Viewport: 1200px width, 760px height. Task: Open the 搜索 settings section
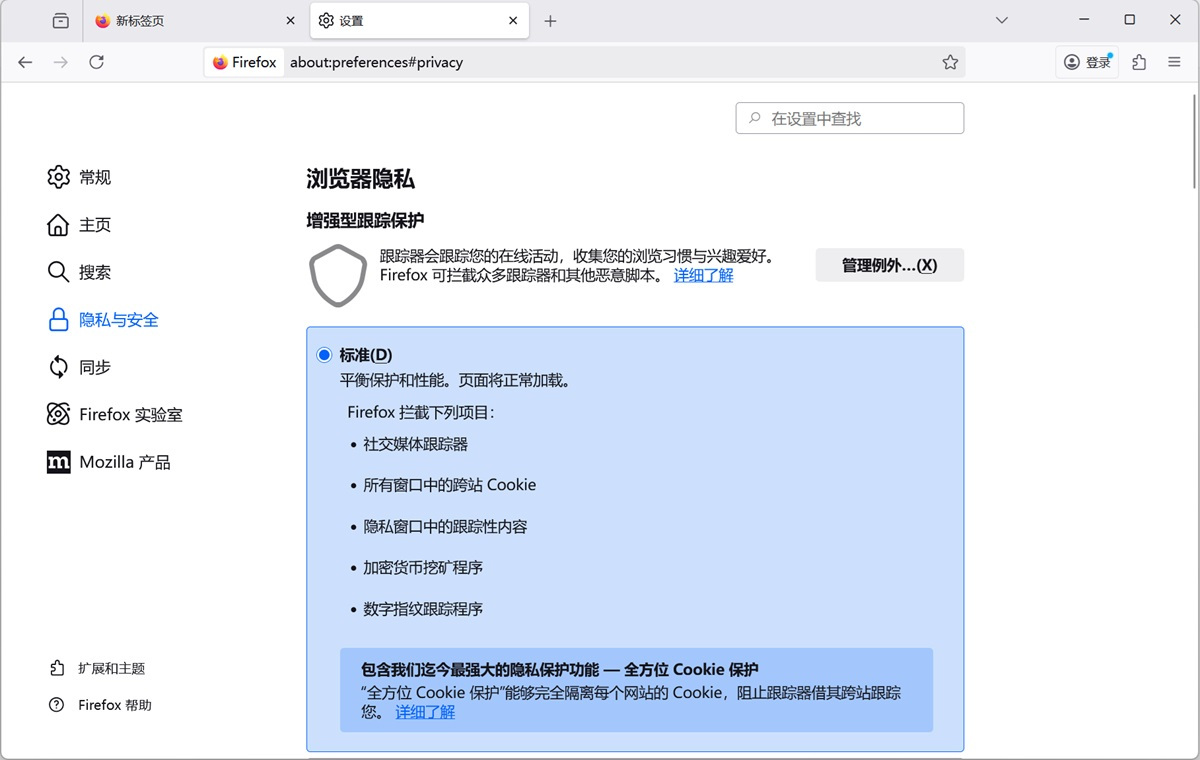[x=94, y=271]
